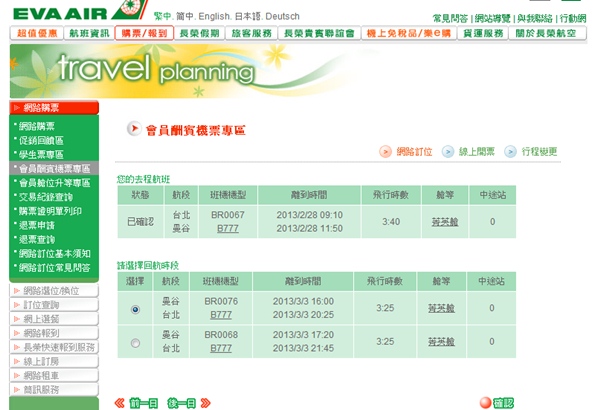Click B777 aircraft link for BR0076
This screenshot has height=410, width=600.
221,315
